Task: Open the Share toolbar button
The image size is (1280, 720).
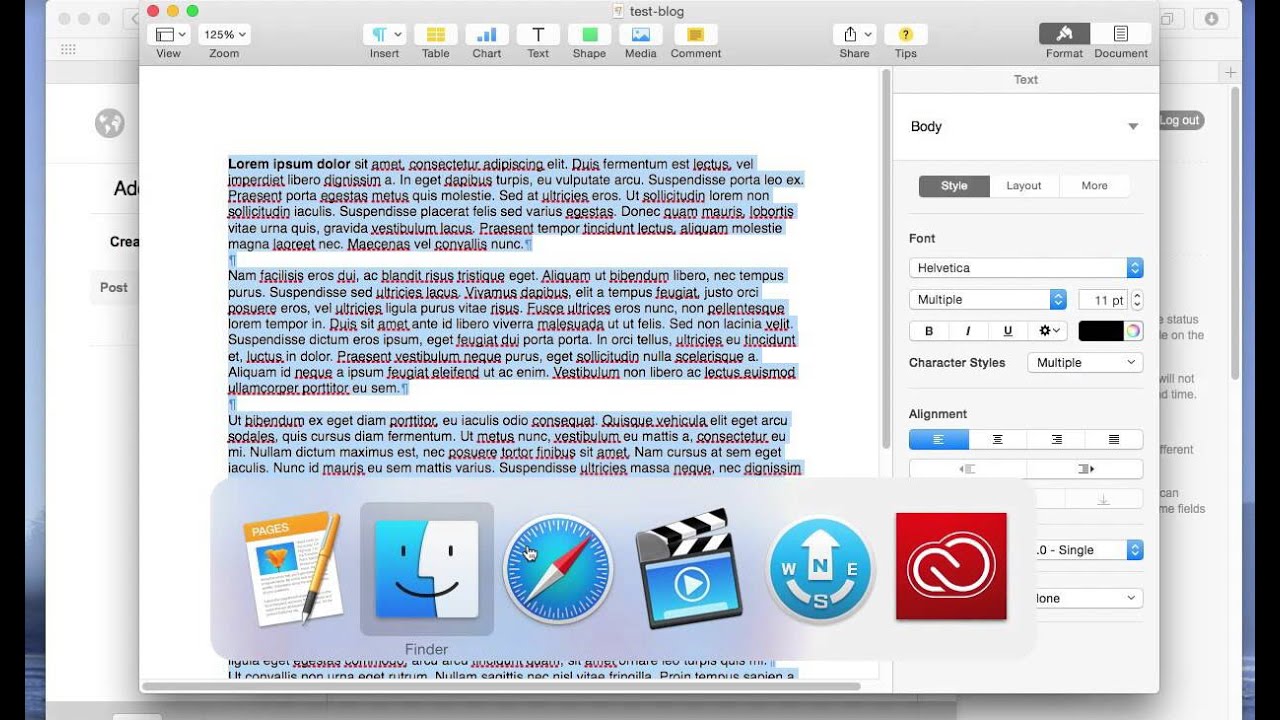Action: [854, 35]
